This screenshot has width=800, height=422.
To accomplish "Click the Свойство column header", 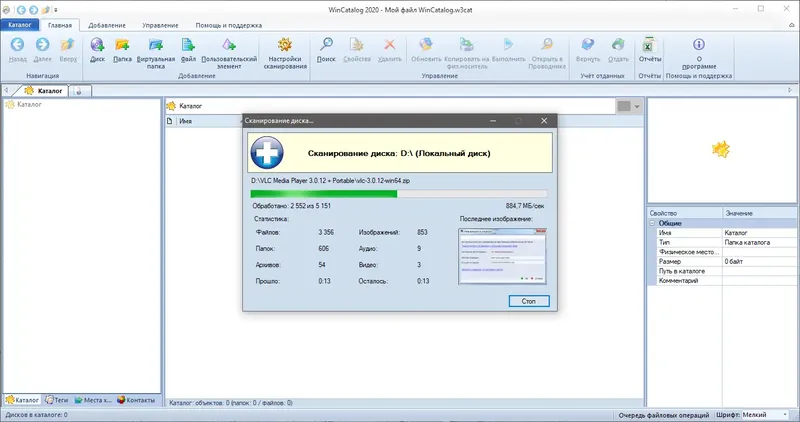I will [685, 213].
